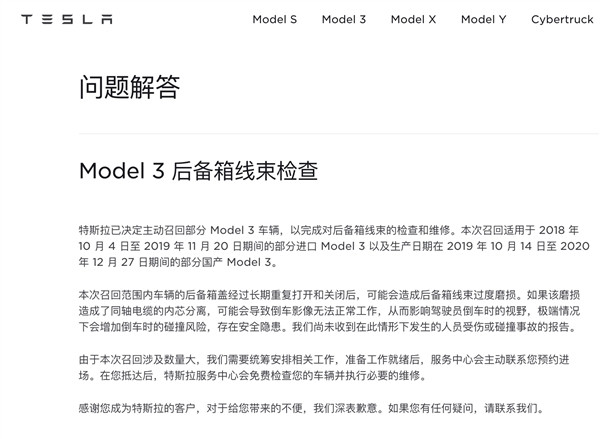The image size is (600, 439).
Task: Click the paragraph starting 由于本次召回涉及数量大
Action: coord(324,367)
